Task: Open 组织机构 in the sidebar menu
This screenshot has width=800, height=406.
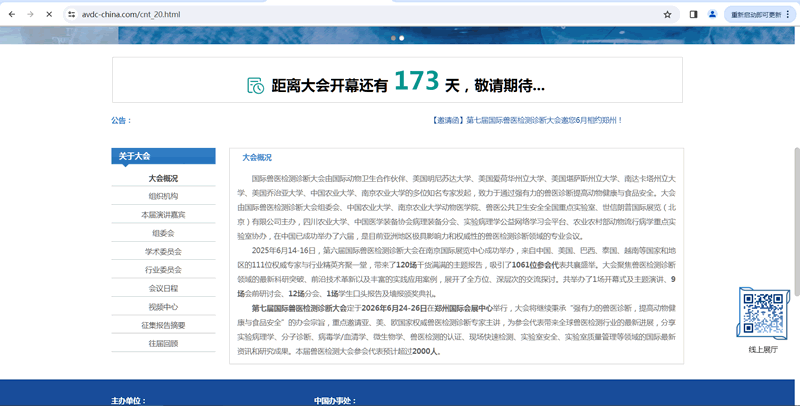Action: pos(163,196)
